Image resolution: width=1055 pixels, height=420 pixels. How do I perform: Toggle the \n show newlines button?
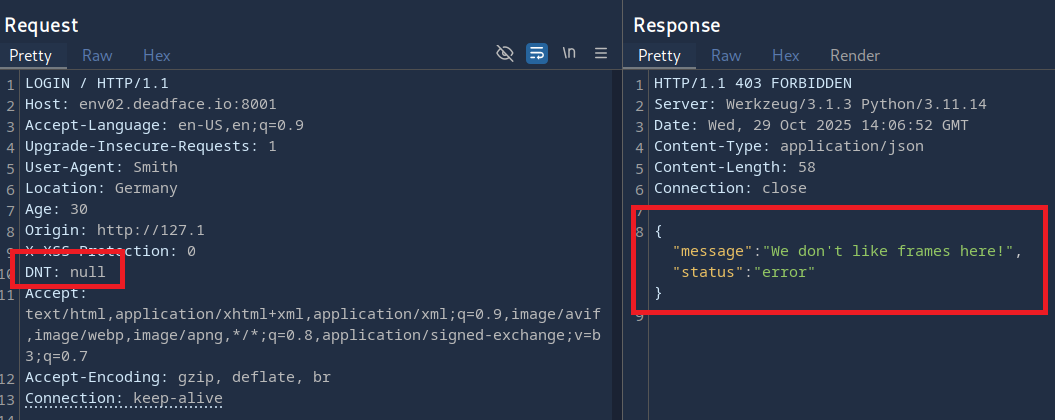569,53
